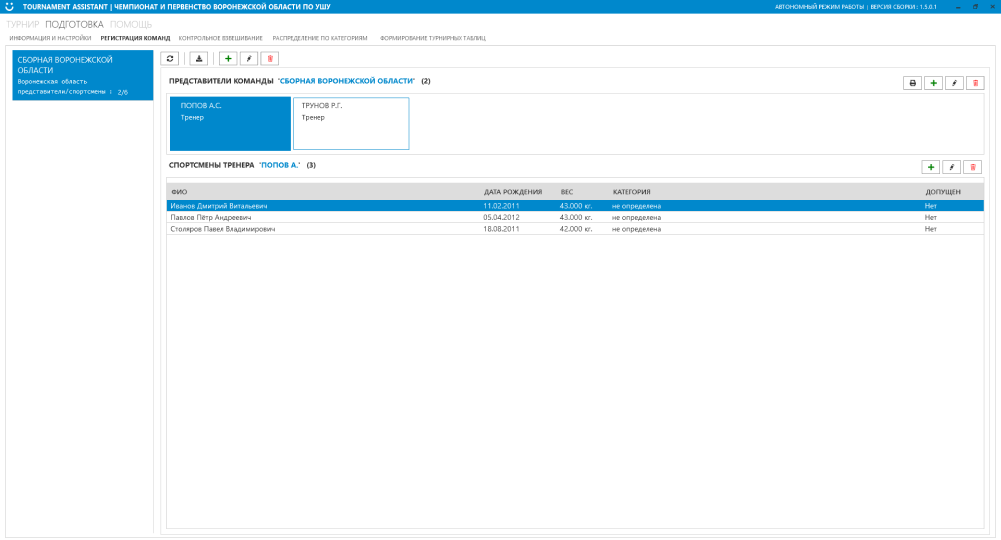Image resolution: width=1001 pixels, height=540 pixels.
Task: Select trainer card Трунов Р.Г.
Action: point(351,123)
